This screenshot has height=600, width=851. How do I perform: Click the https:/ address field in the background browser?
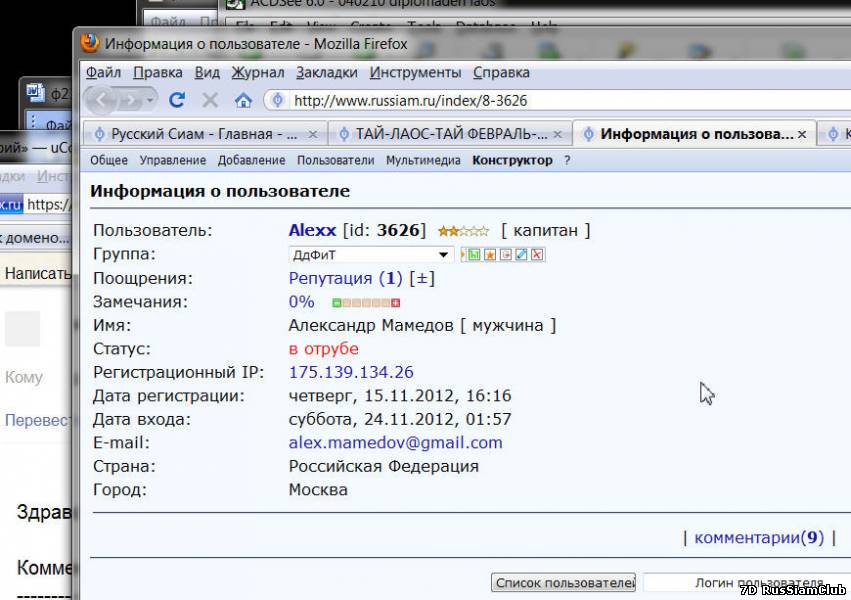click(x=48, y=205)
